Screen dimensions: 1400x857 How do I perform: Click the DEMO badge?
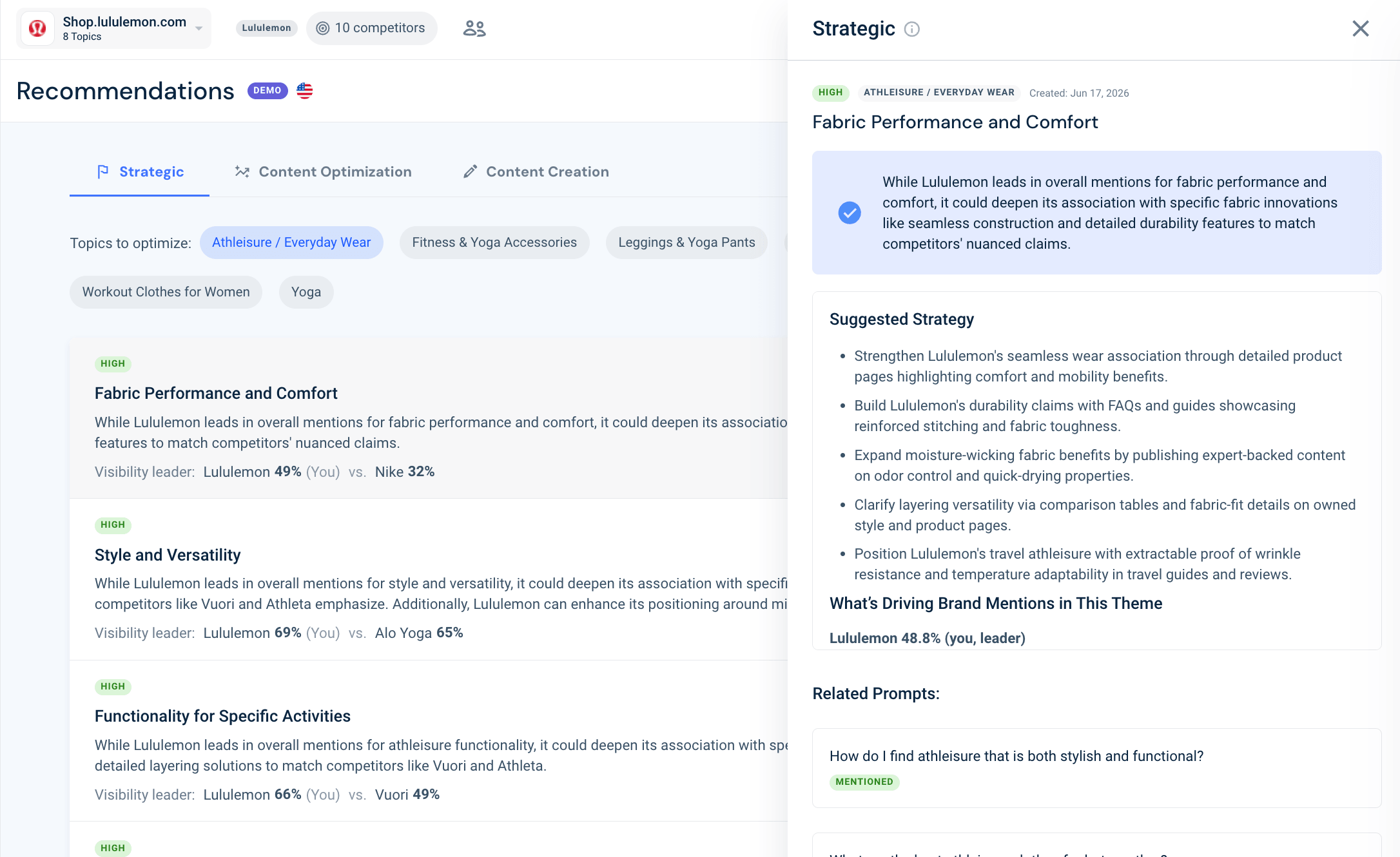click(267, 91)
